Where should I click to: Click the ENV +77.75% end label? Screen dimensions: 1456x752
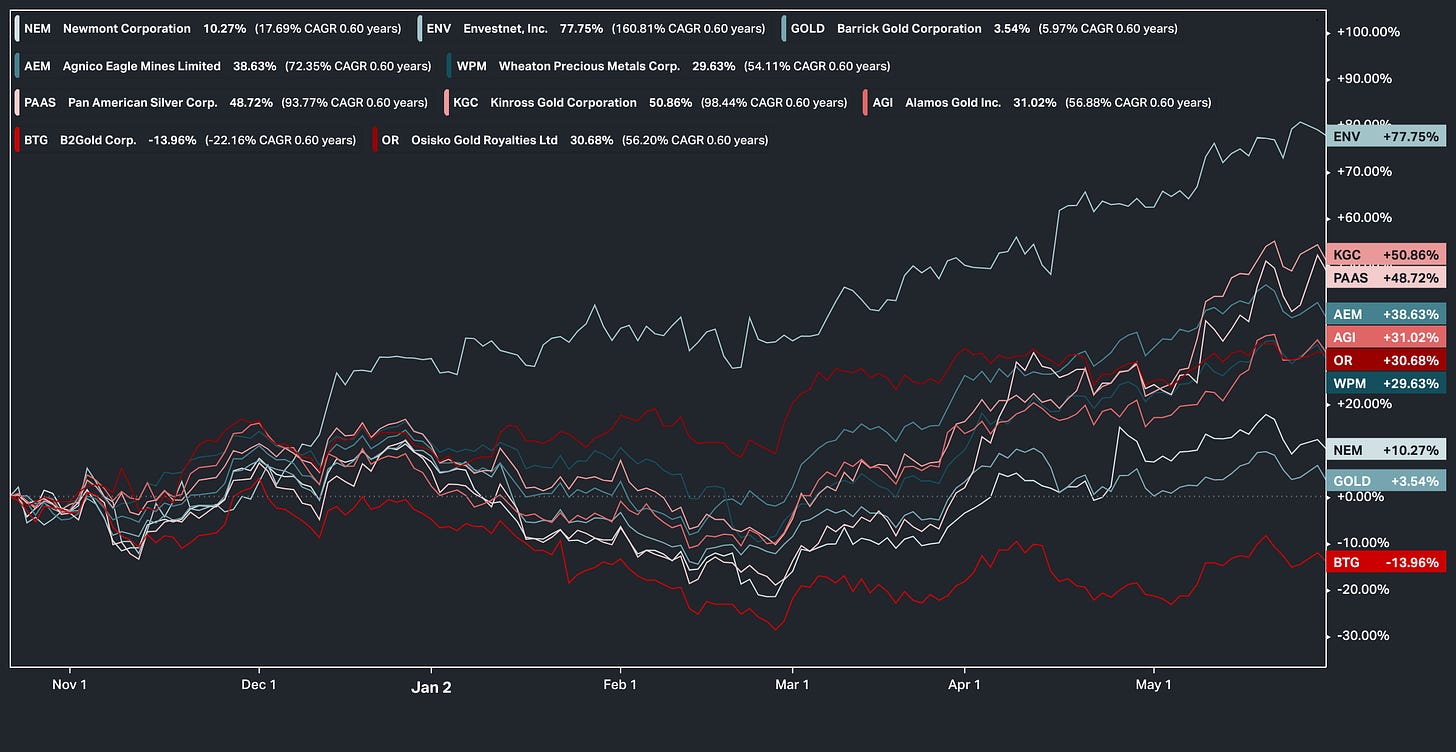tap(1386, 136)
